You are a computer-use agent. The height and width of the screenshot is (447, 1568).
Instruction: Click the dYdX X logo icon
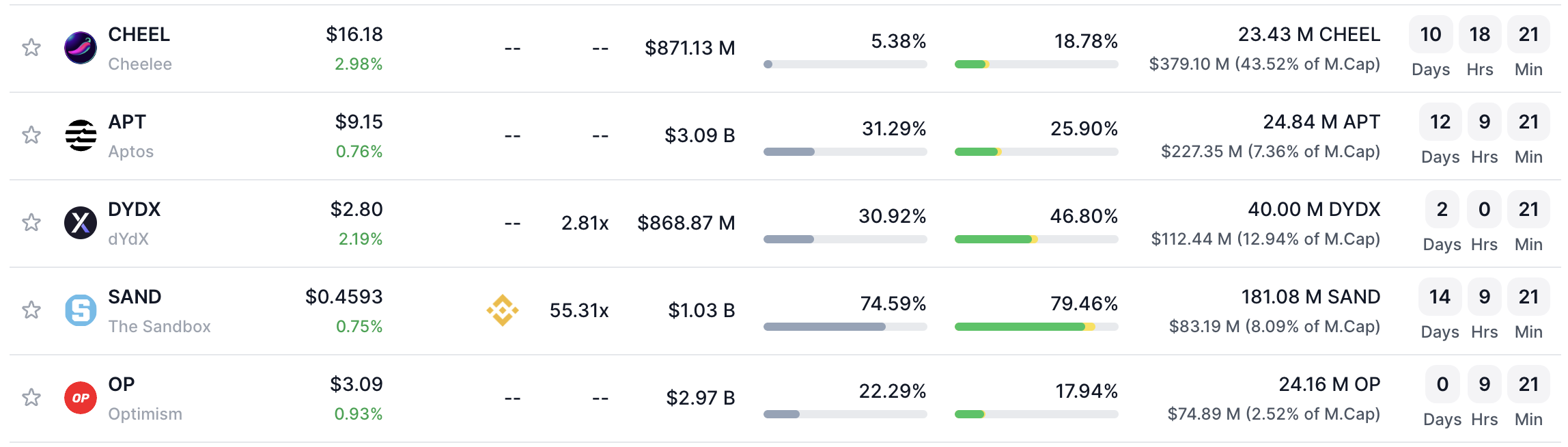(81, 223)
